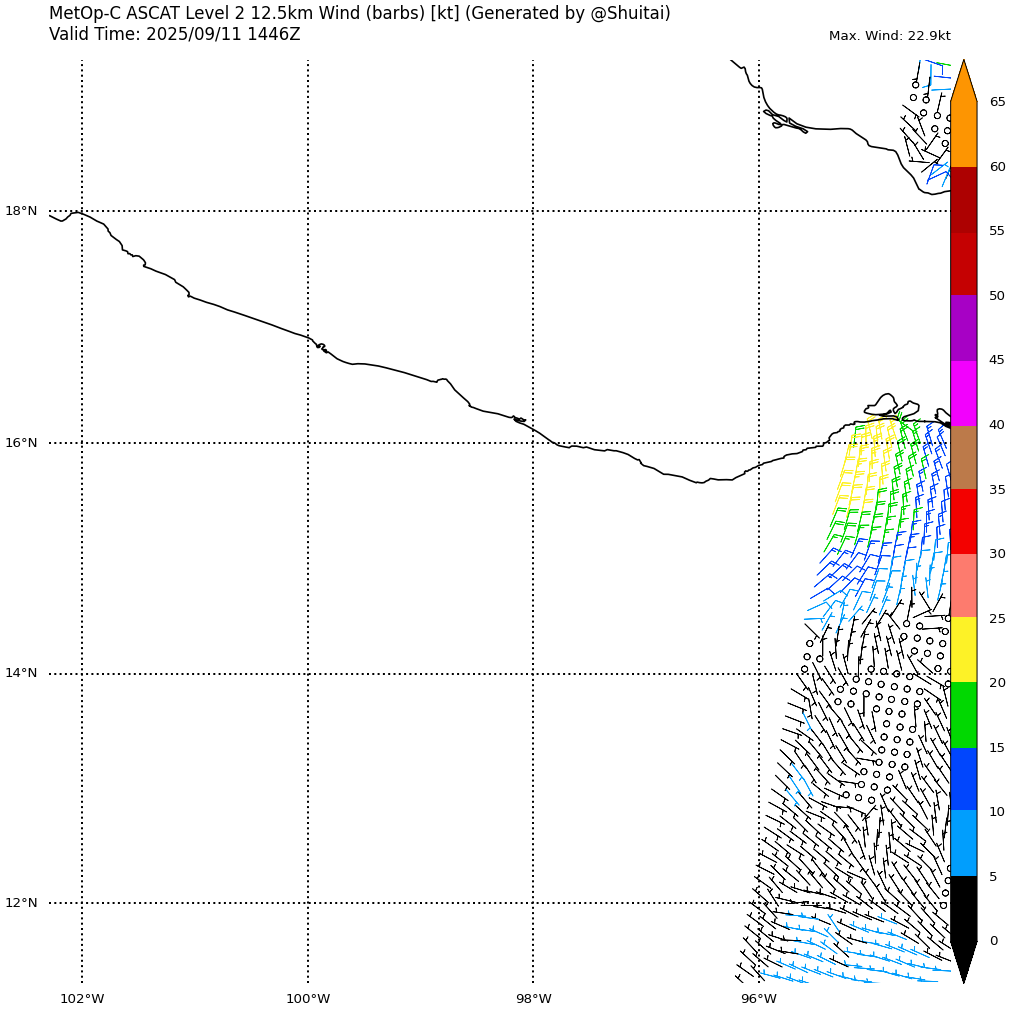Click the colorbar tick label 0
Screen dimensions: 1010x1011
pyautogui.click(x=993, y=941)
